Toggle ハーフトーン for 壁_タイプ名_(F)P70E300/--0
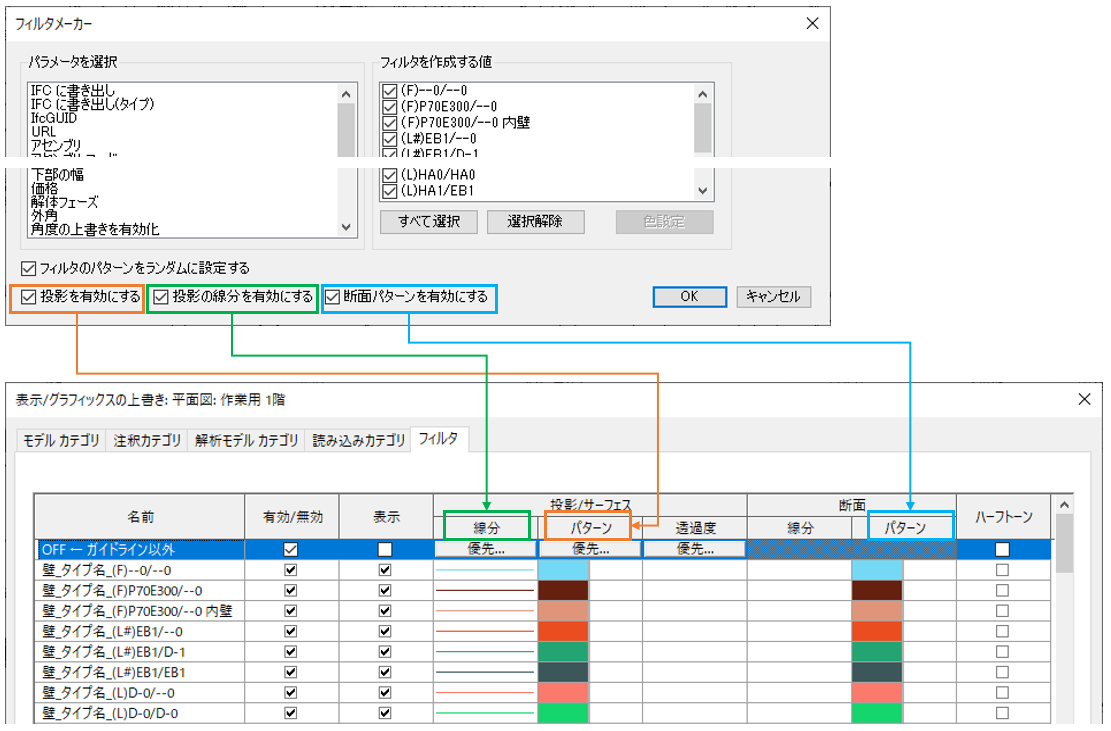This screenshot has height=731, width=1111. tap(1002, 590)
